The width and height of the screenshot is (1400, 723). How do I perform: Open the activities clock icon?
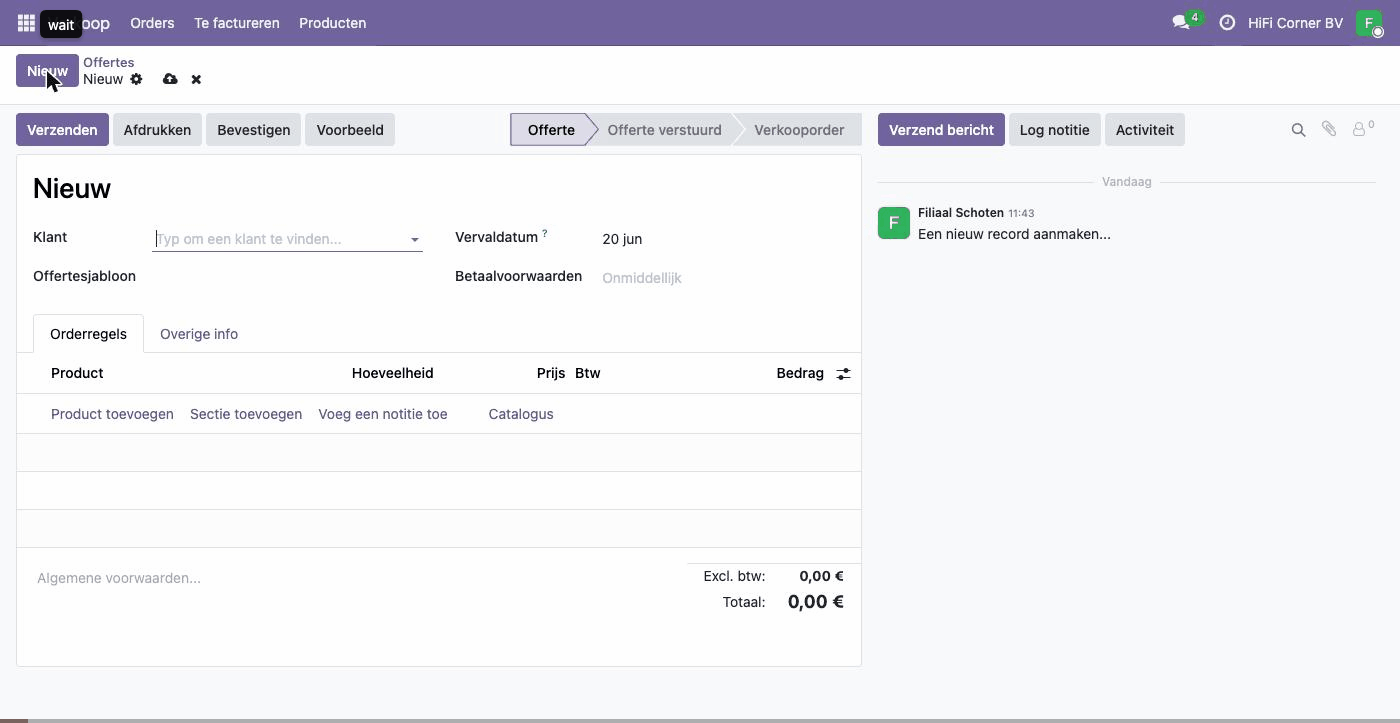(1227, 22)
